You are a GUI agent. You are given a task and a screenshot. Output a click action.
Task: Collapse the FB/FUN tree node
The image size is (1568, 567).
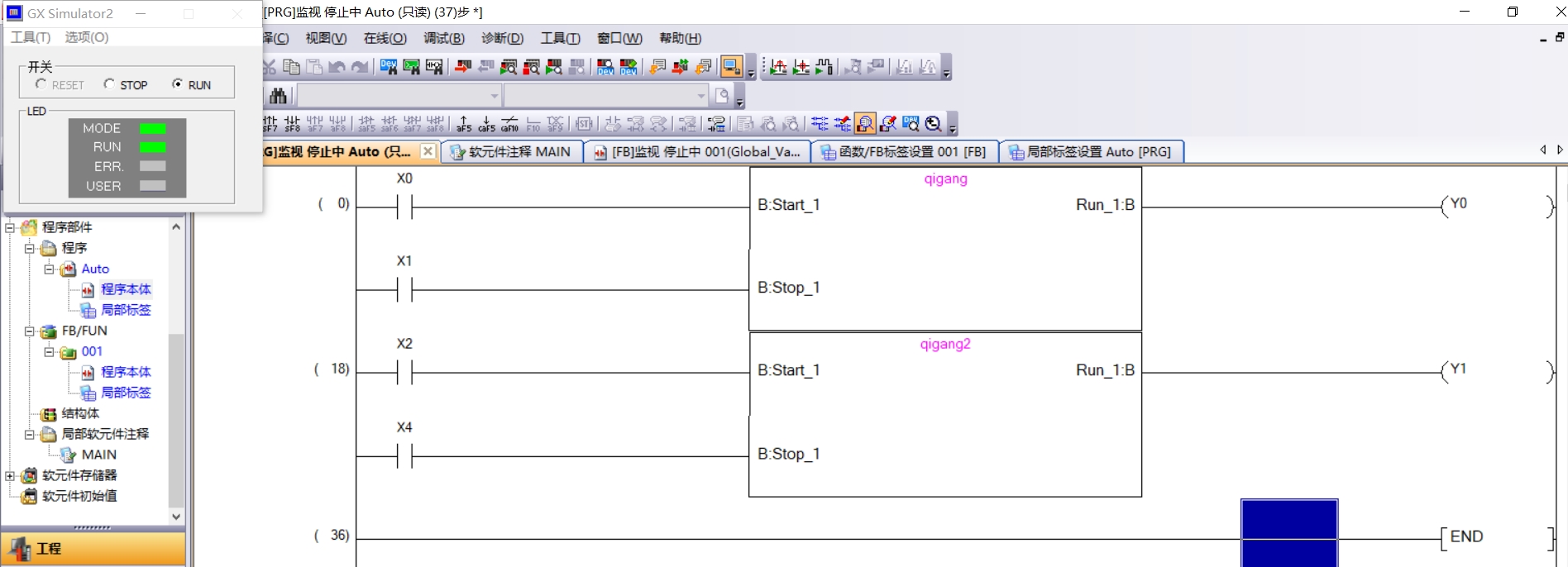(30, 331)
